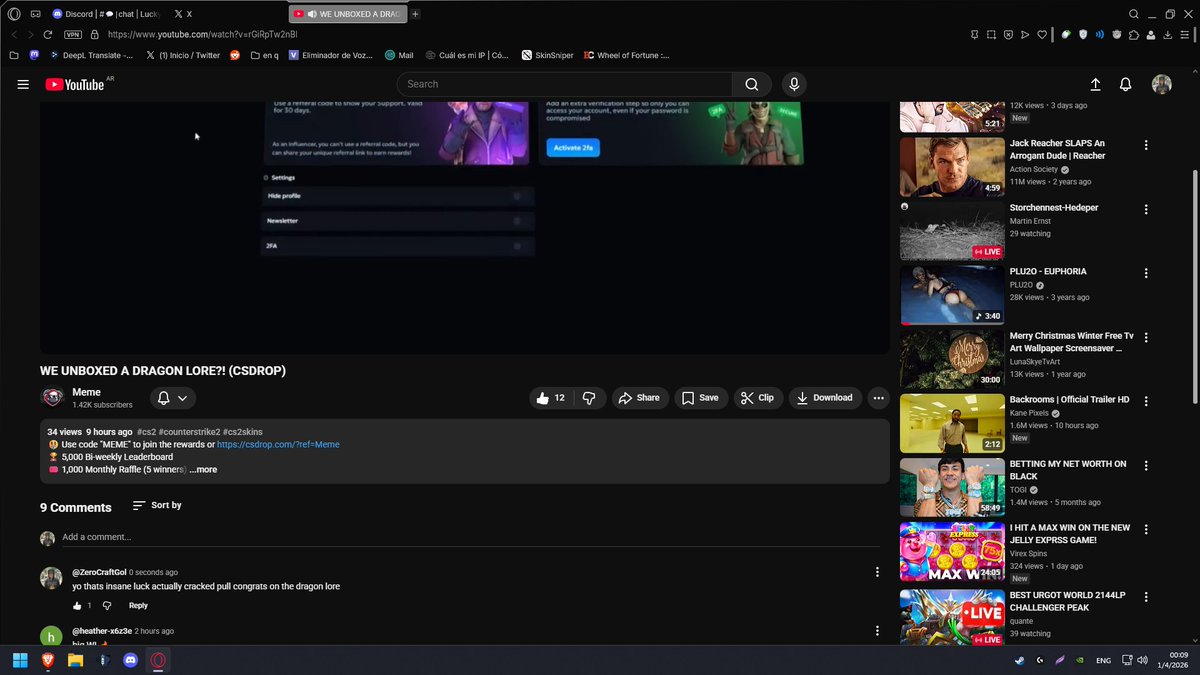Open the Merry Christmas wallpaper video thumbnail
1200x675 pixels.
tap(952, 359)
